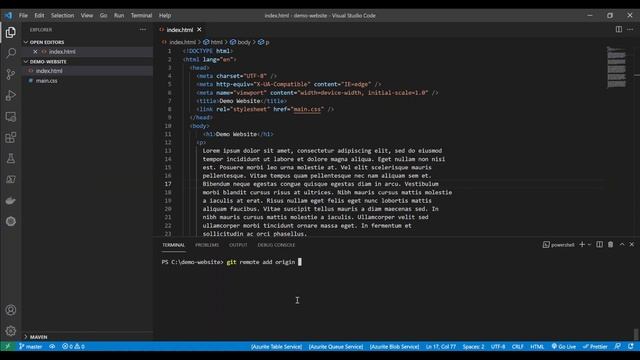This screenshot has height=360, width=640.
Task: Open the errors and warnings count
Action: click(73, 347)
